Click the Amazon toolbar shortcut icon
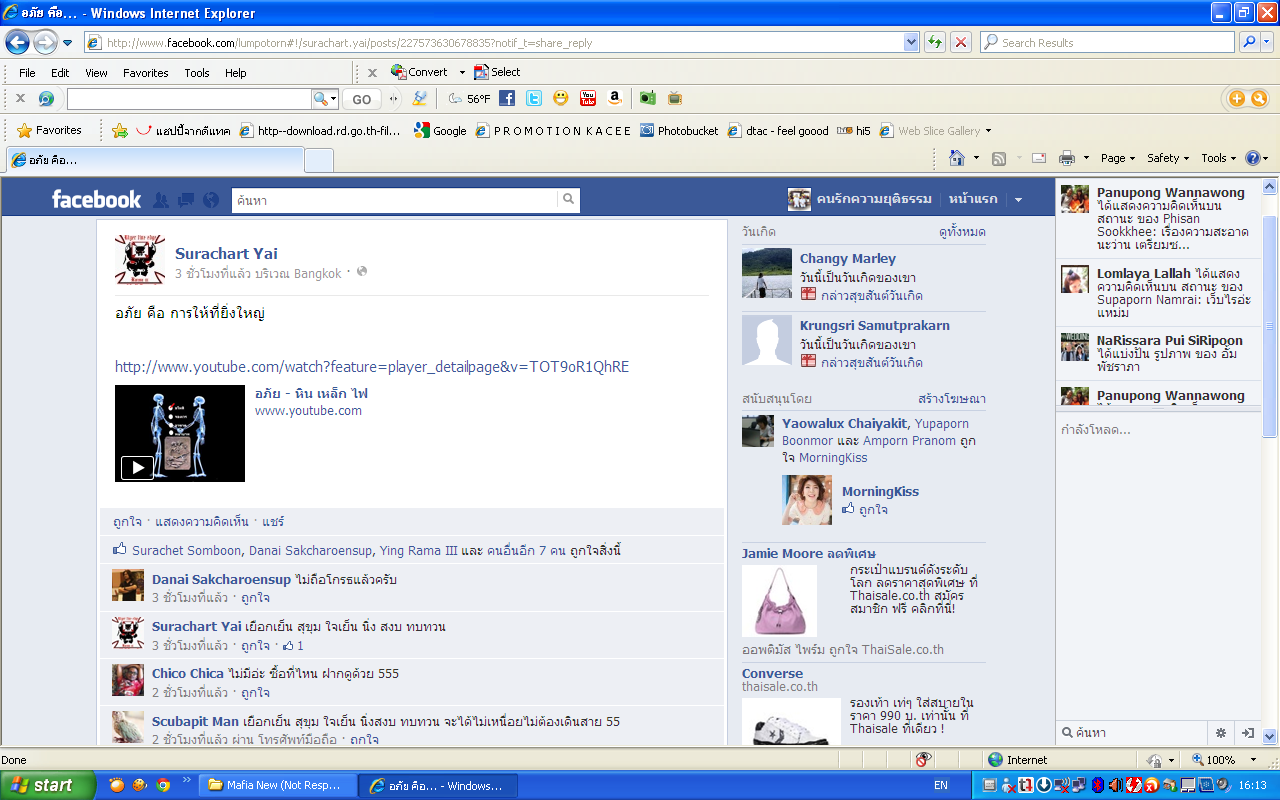Viewport: 1280px width, 800px height. [615, 98]
